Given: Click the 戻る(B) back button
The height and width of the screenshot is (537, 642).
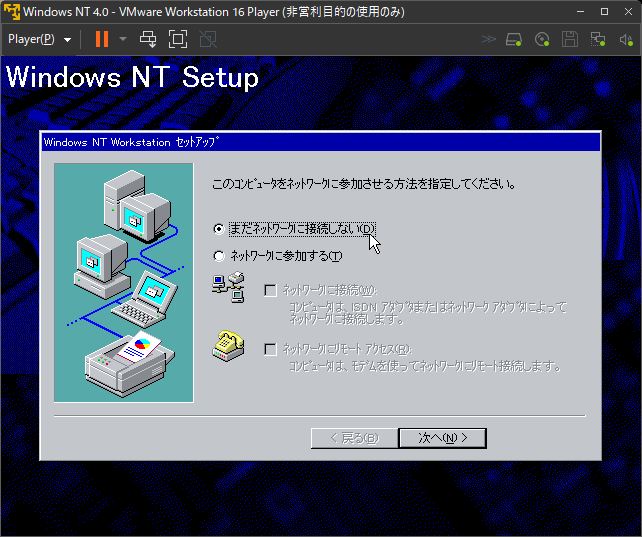Looking at the screenshot, I should click(x=354, y=438).
